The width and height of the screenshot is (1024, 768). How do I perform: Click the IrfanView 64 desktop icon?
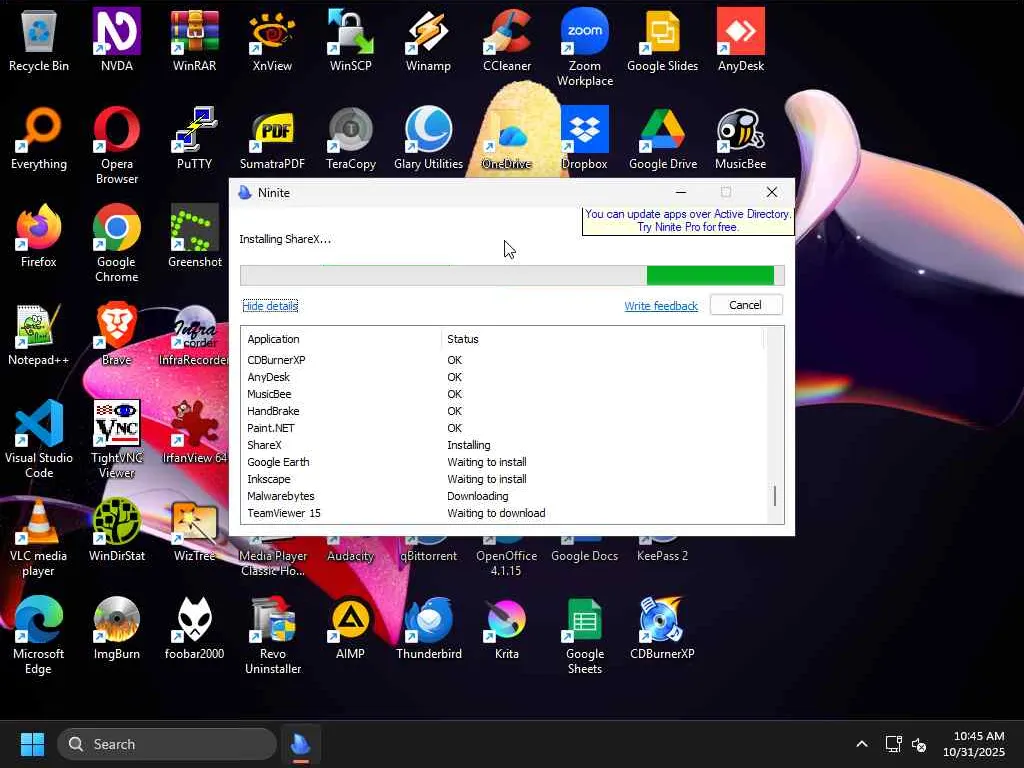195,432
